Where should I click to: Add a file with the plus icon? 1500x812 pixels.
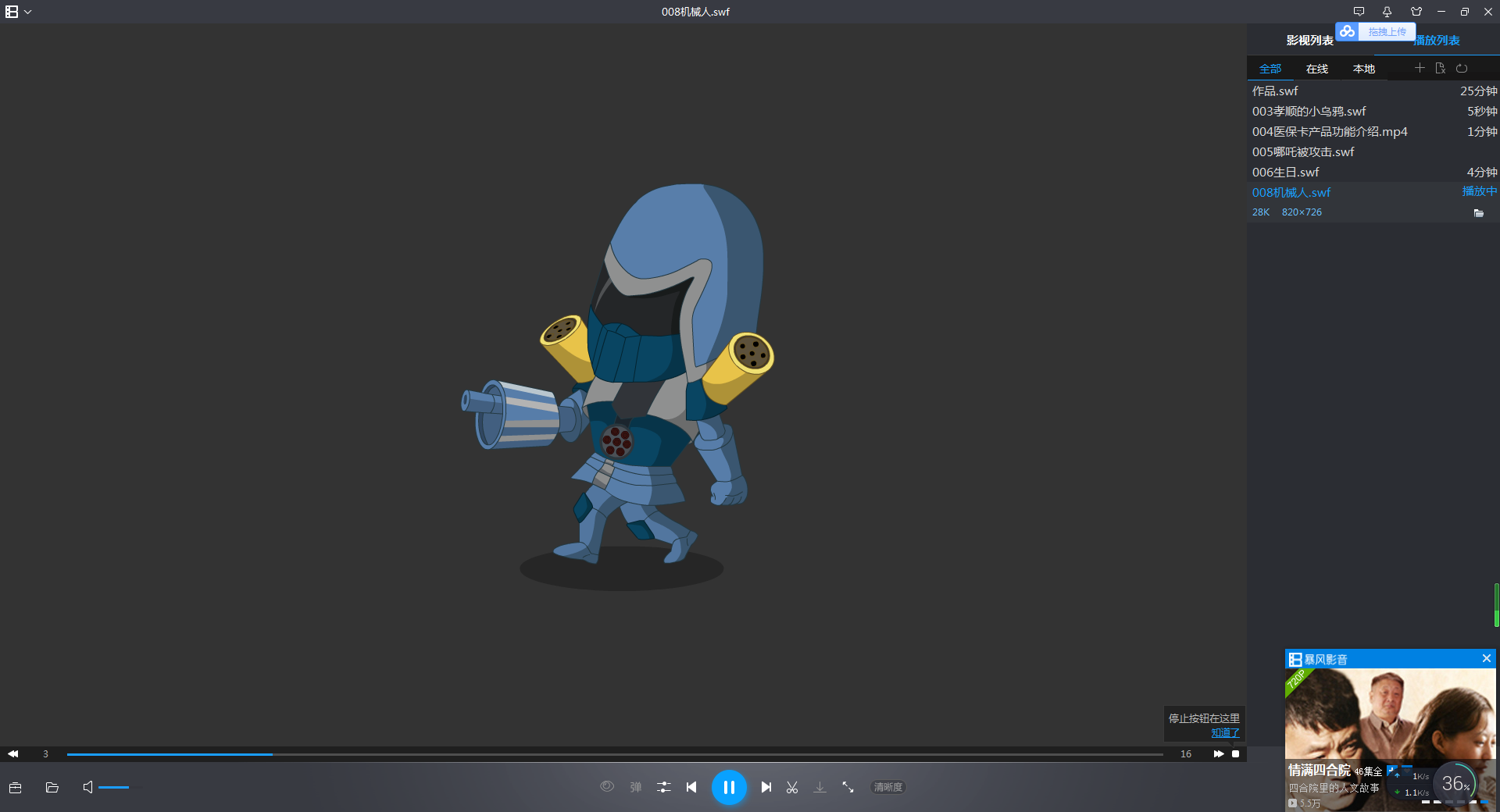coord(1420,68)
